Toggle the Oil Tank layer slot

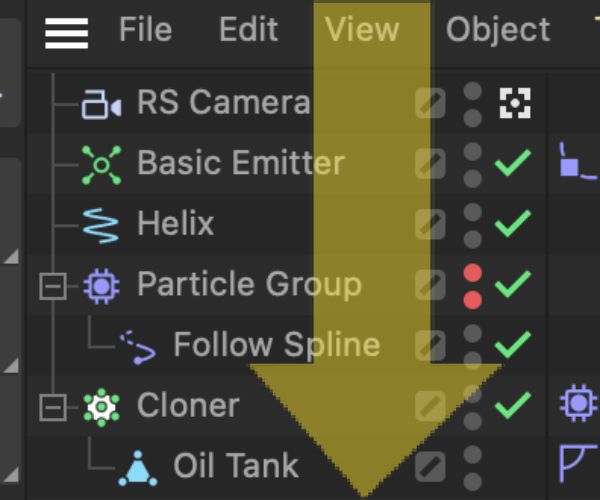point(430,467)
